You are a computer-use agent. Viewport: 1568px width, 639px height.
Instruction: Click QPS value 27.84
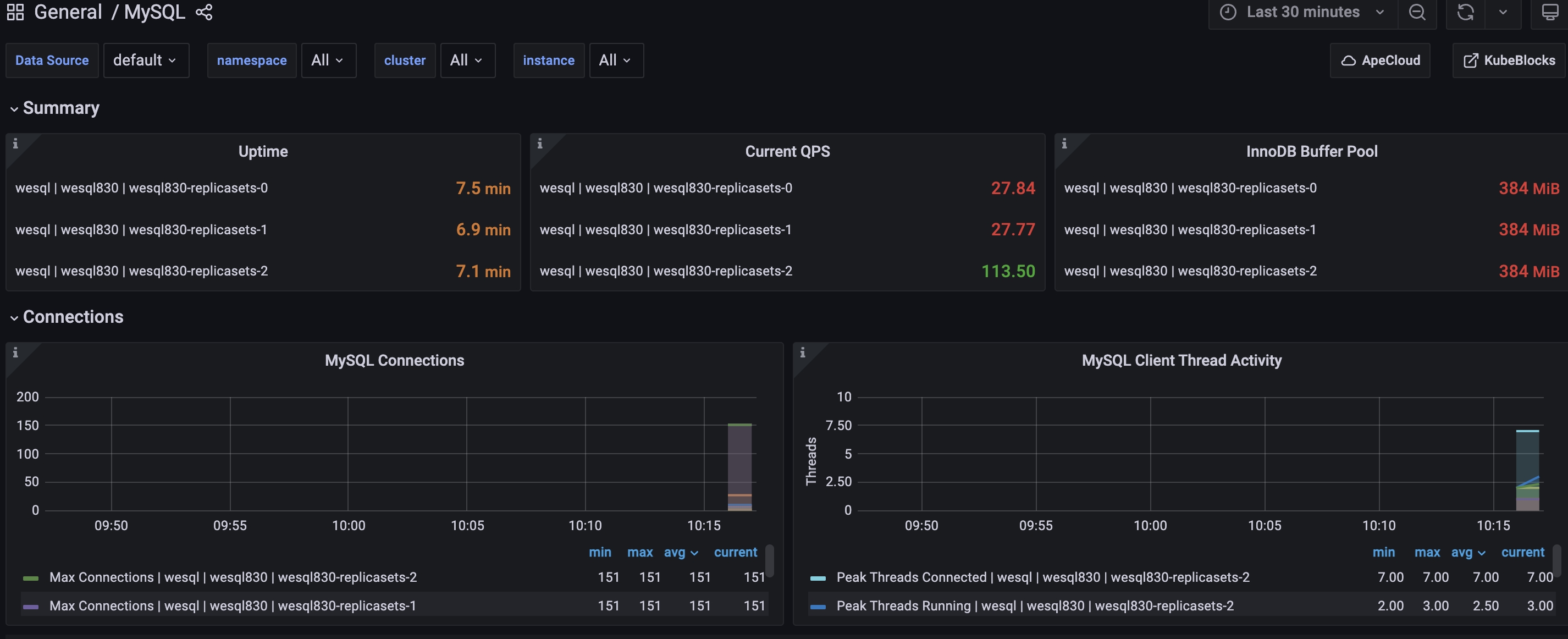[1013, 188]
